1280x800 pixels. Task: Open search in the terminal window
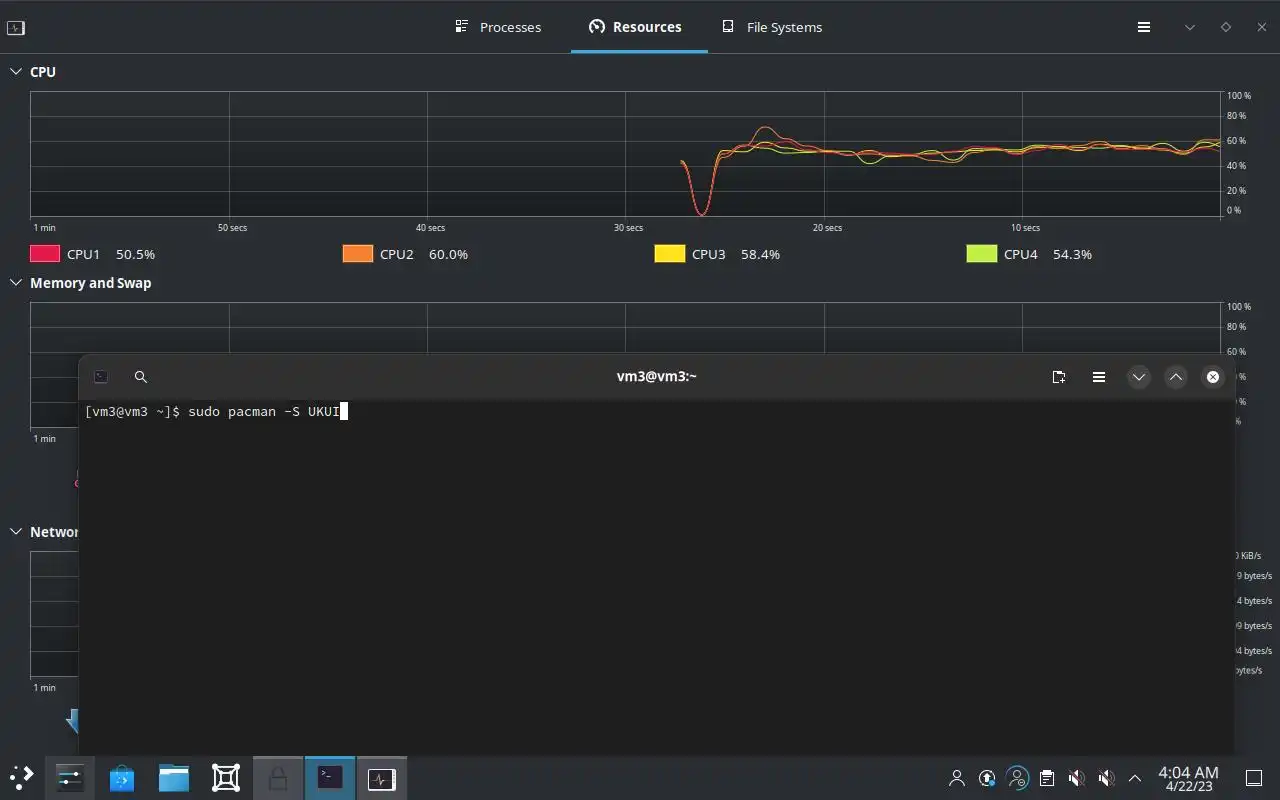click(141, 377)
